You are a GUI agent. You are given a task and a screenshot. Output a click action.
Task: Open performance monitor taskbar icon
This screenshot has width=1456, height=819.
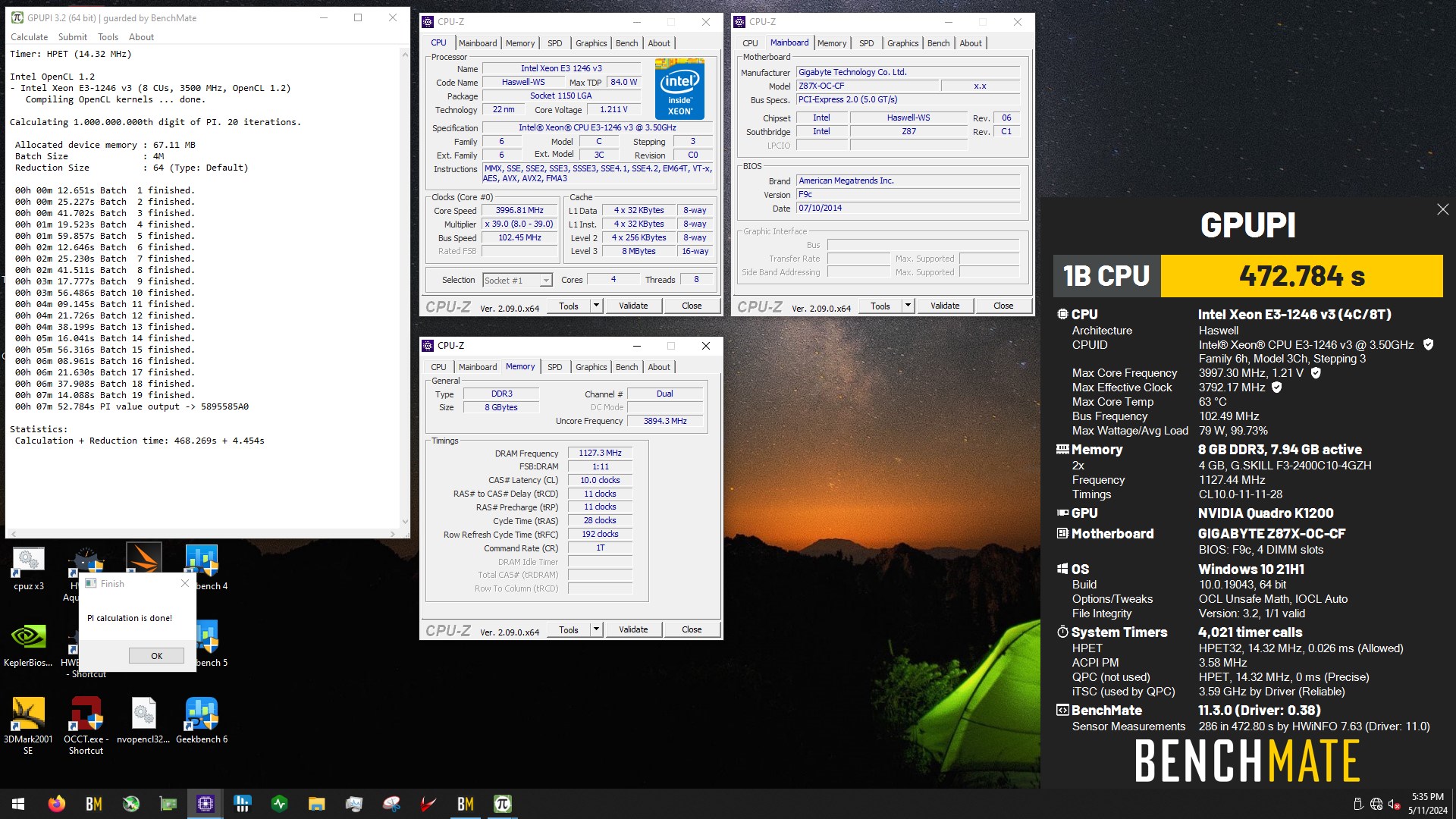354,804
